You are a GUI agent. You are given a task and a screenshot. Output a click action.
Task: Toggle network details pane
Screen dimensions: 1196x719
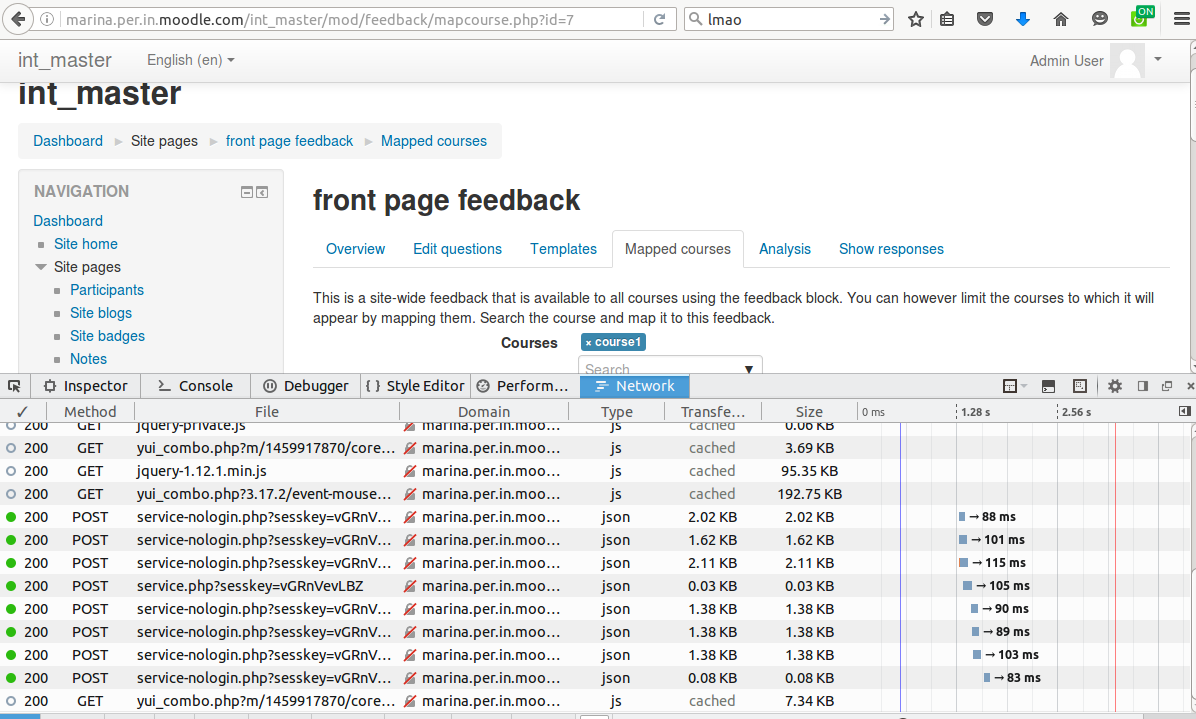(1184, 411)
